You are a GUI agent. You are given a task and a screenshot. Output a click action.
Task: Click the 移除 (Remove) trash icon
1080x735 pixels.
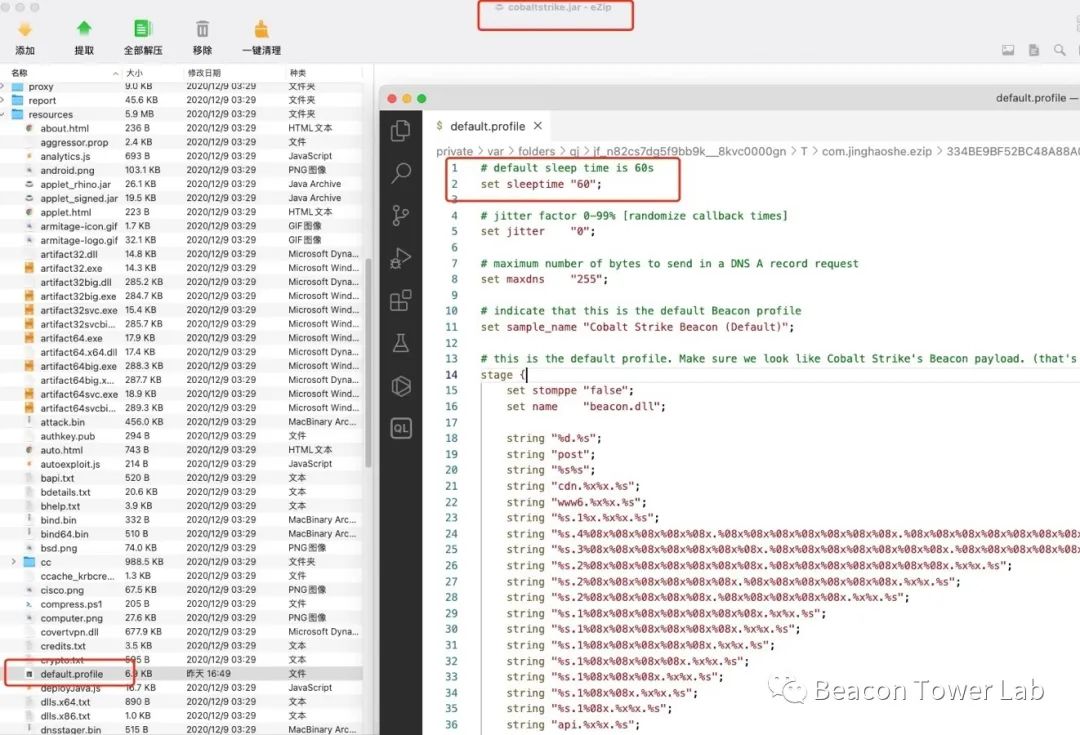point(202,30)
